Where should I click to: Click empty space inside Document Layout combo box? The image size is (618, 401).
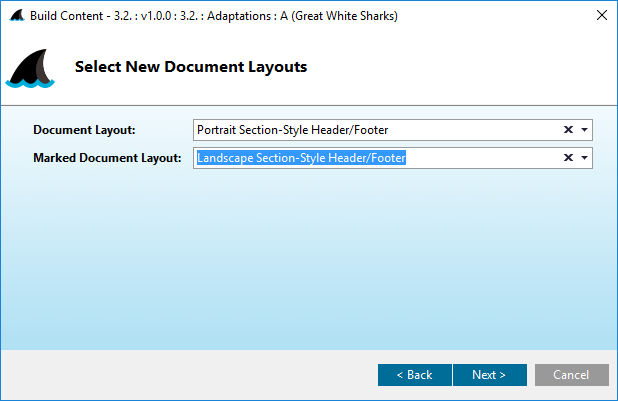[x=480, y=130]
